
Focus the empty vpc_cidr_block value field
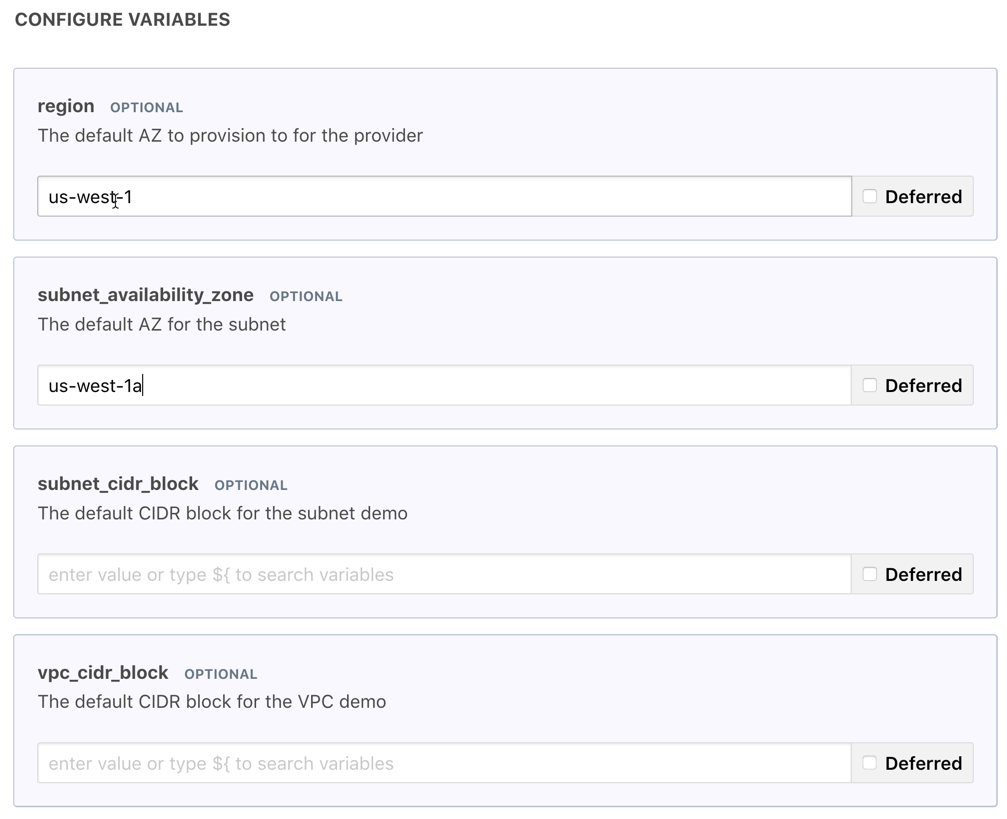[444, 763]
